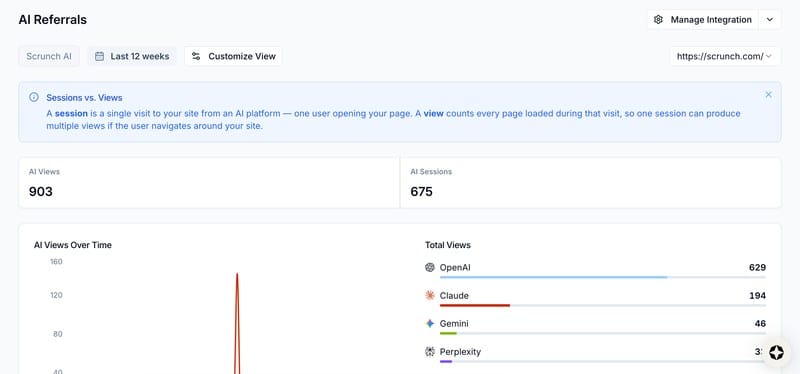Click the green Gemini progress bar
Viewport: 800px width, 374px height.
pos(448,333)
